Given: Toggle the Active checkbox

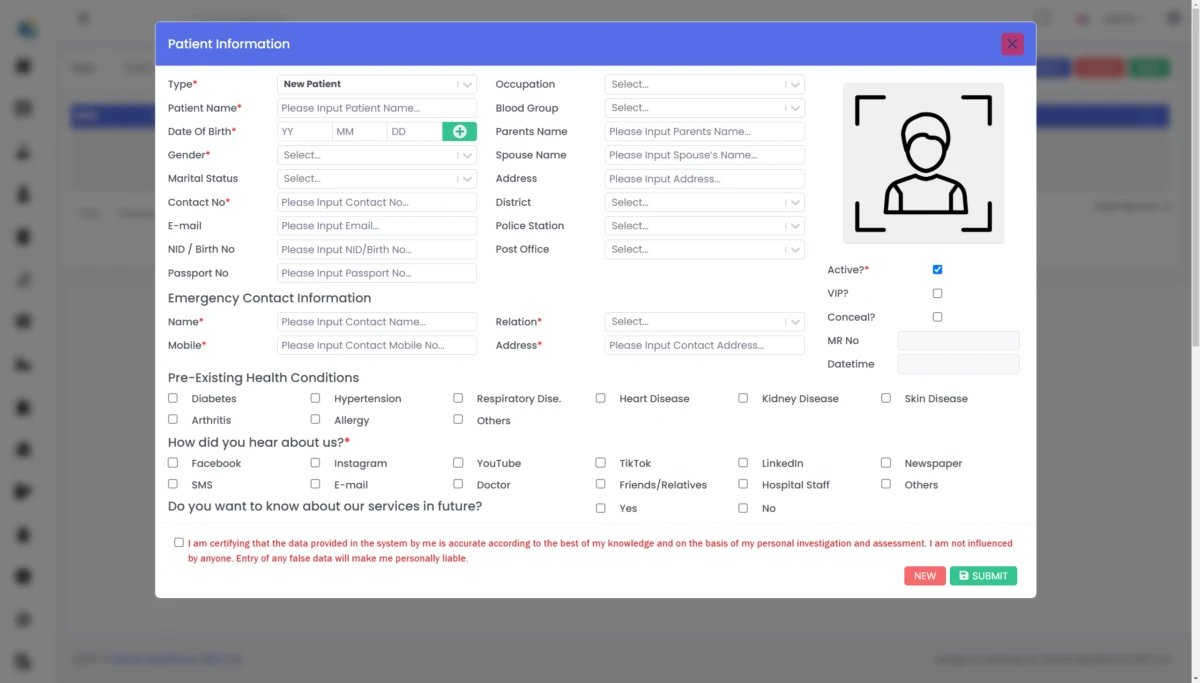Looking at the screenshot, I should click(937, 270).
